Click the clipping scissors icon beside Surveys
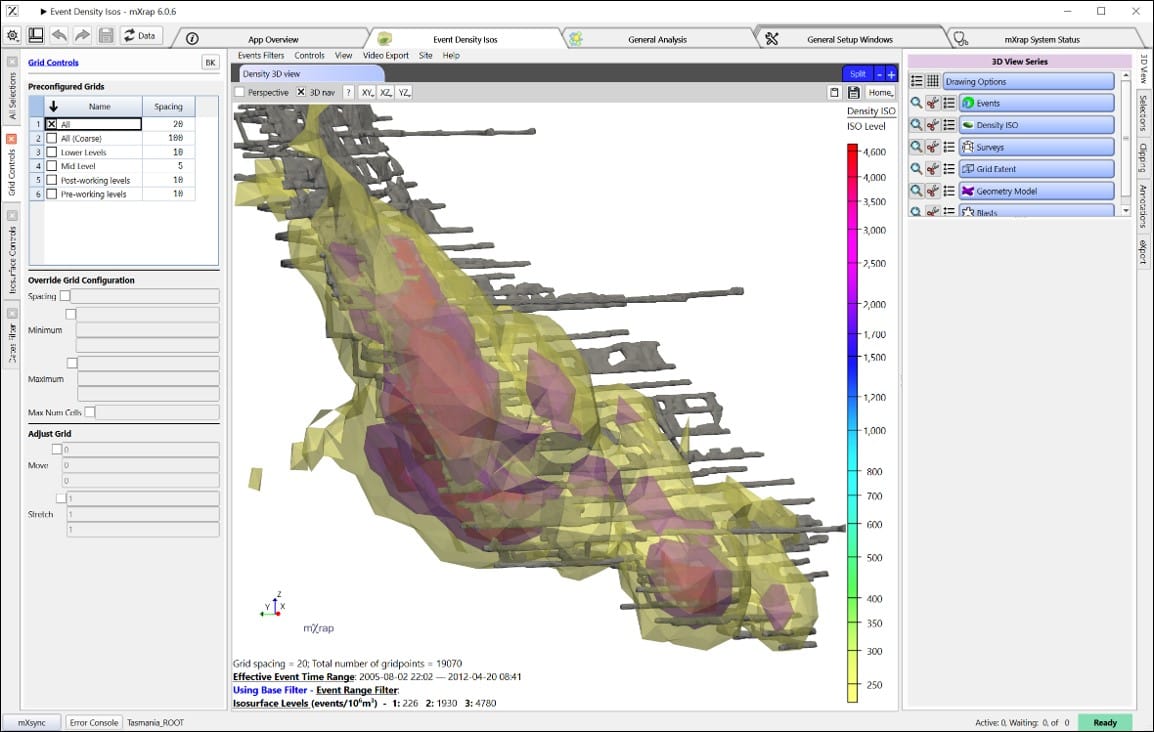The height and width of the screenshot is (732, 1154). pyautogui.click(x=932, y=147)
